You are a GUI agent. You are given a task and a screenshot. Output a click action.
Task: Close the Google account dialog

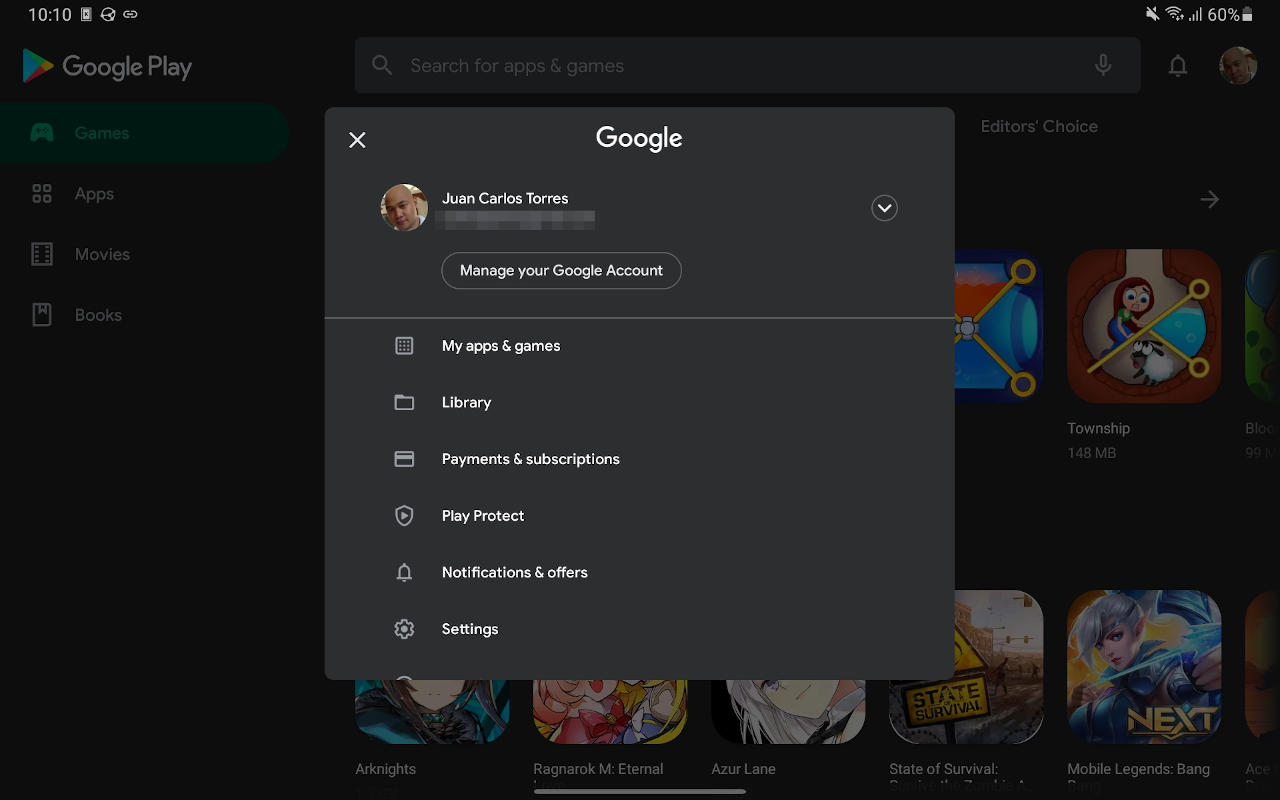coord(357,140)
